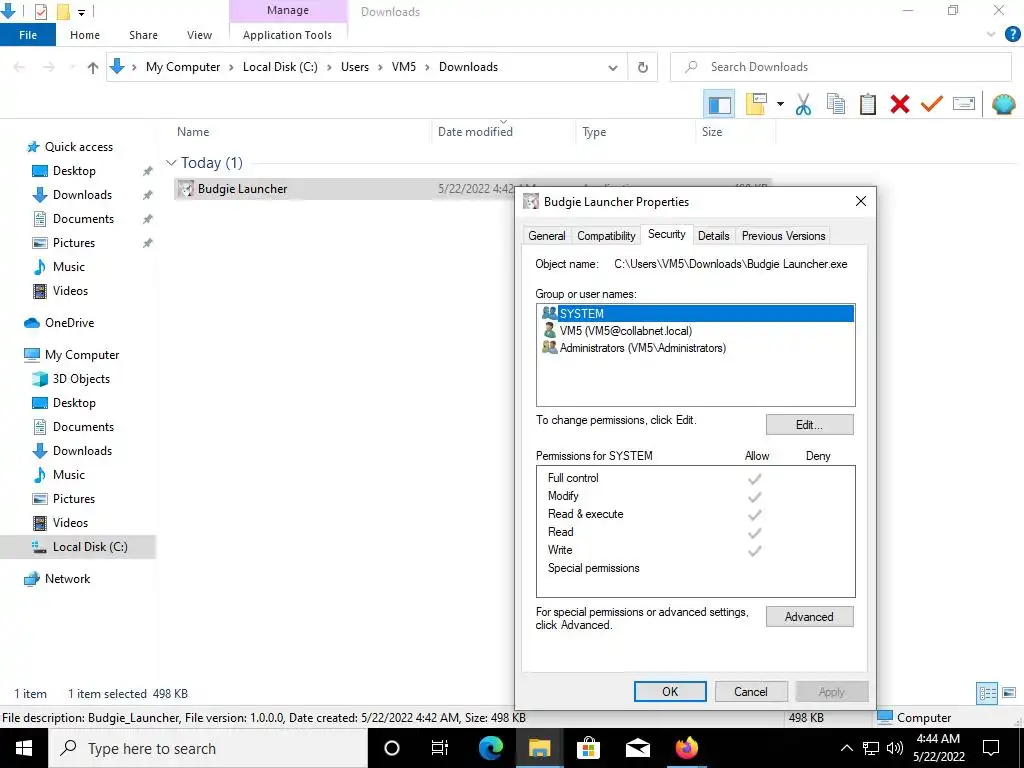Click the New Folder icon in title bar
Screen dimensions: 1024x768
click(x=63, y=12)
